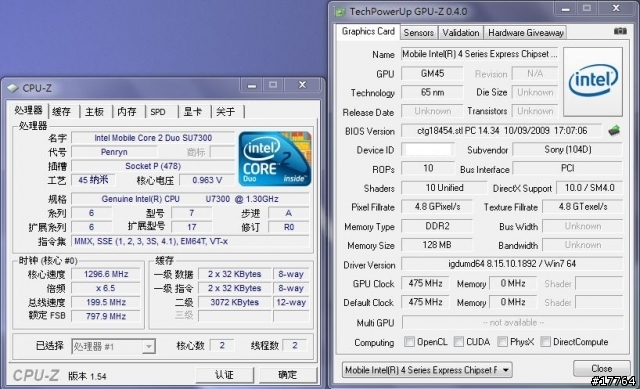The width and height of the screenshot is (640, 389).
Task: Click the 4.8 GPixel/s fillrate value
Action: pyautogui.click(x=437, y=207)
